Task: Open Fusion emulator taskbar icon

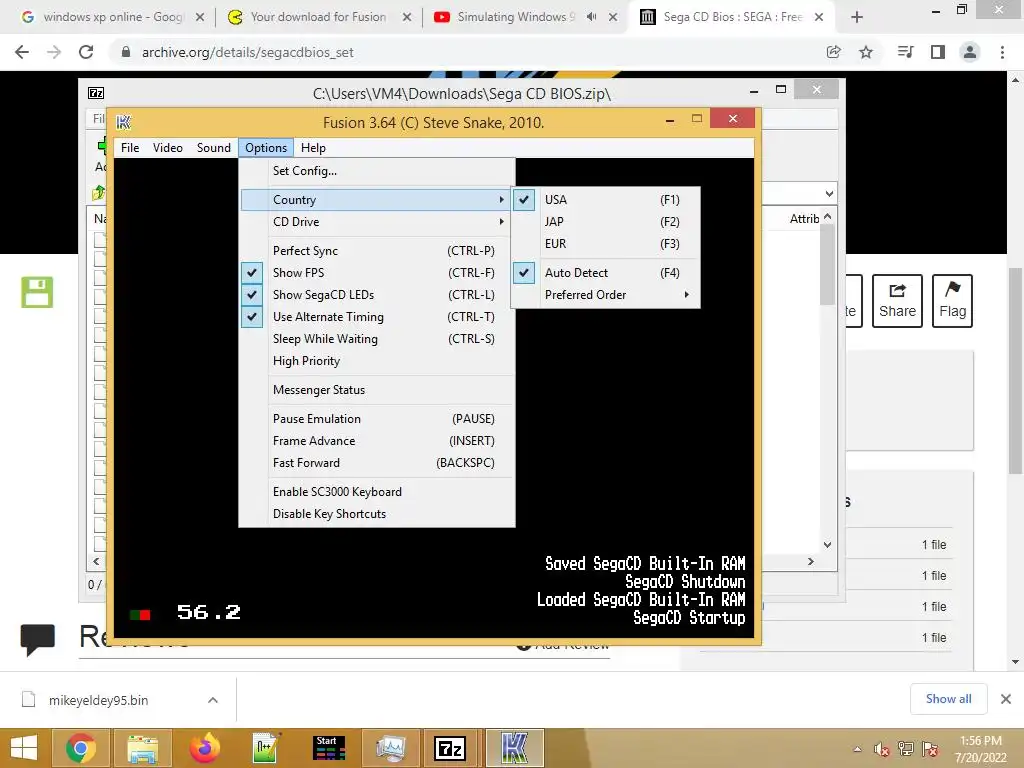Action: 514,748
